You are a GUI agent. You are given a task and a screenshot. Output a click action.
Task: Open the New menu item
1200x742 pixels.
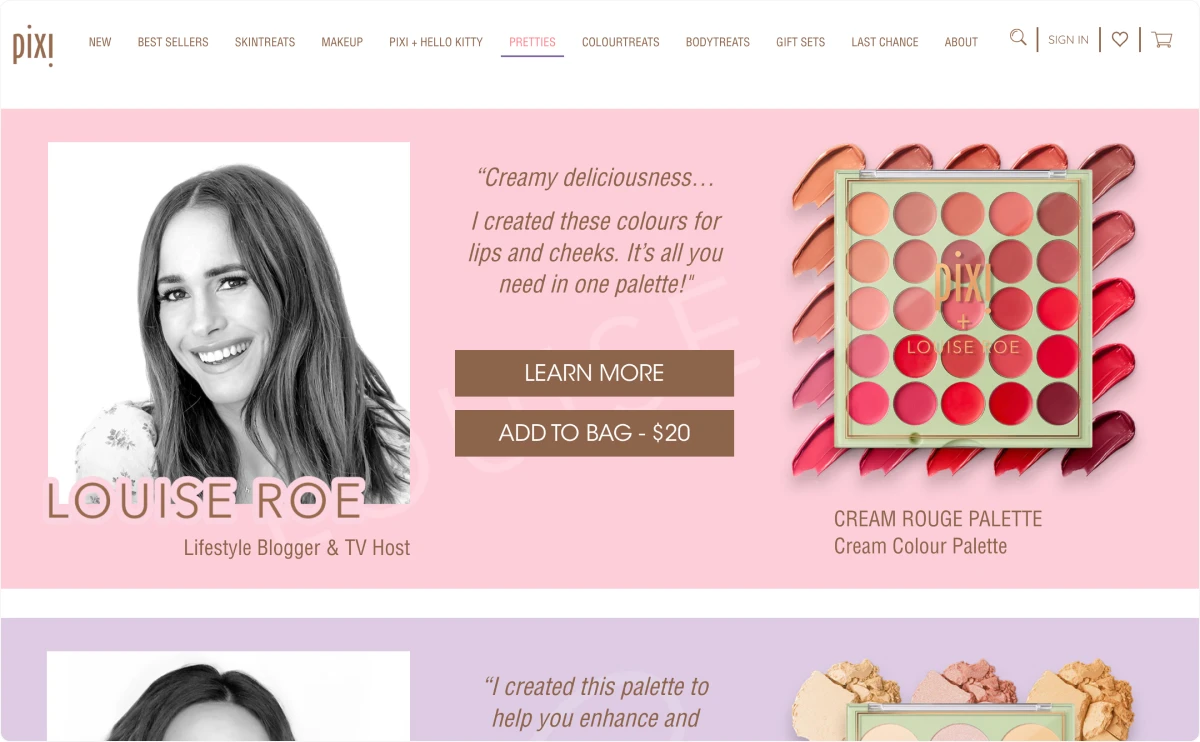[x=100, y=42]
